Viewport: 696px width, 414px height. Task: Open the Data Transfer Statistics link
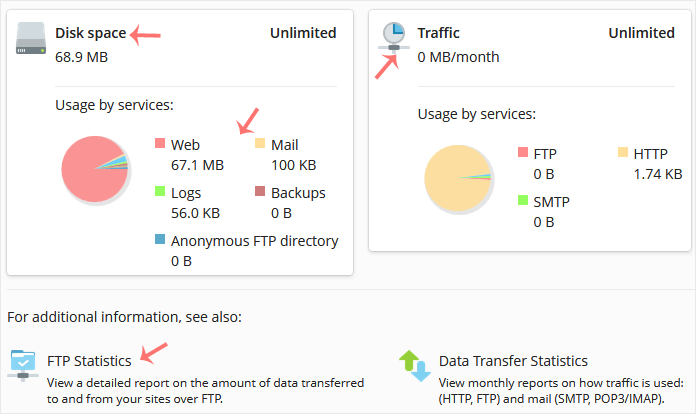513,360
